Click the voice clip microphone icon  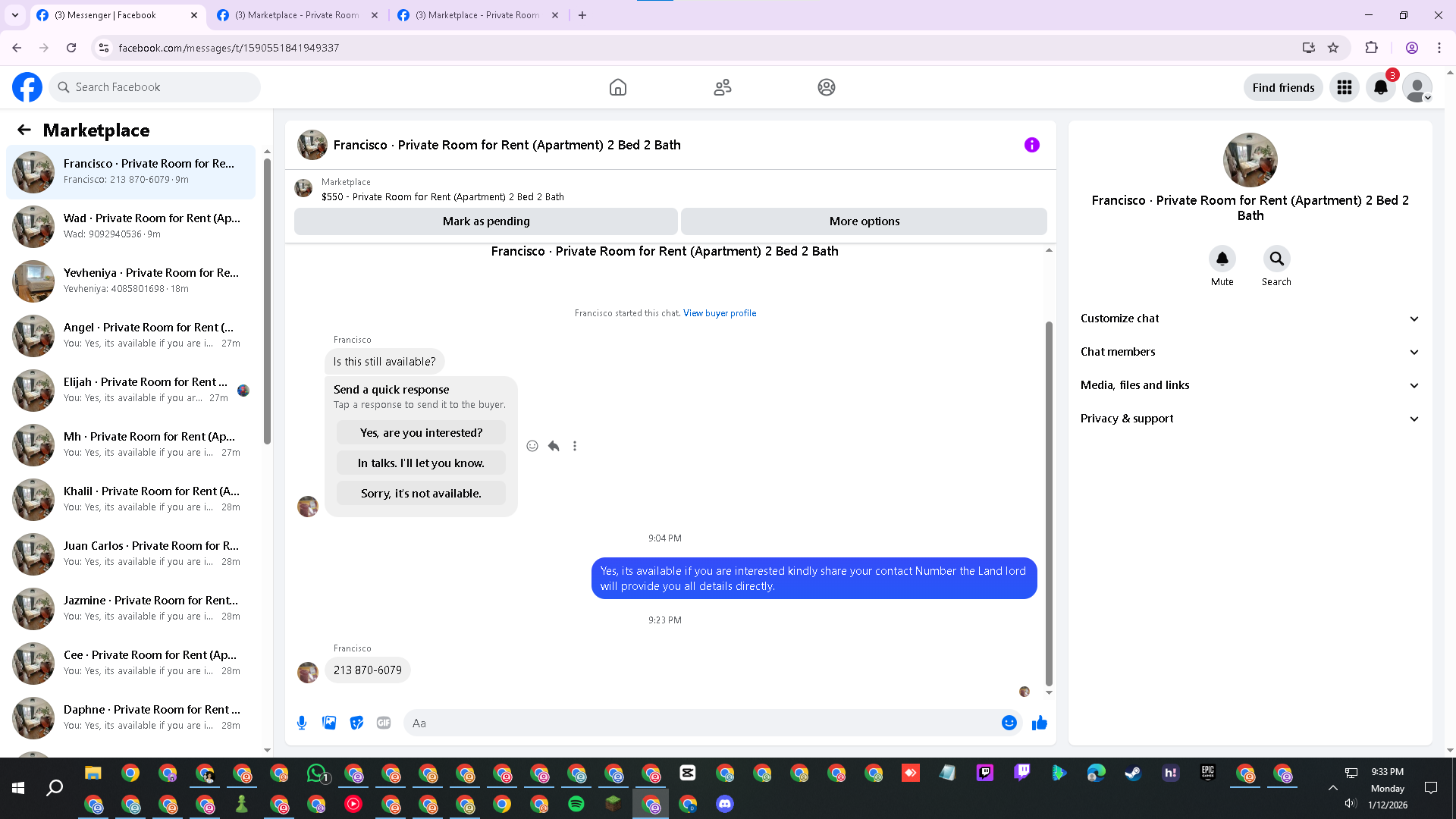(x=302, y=723)
